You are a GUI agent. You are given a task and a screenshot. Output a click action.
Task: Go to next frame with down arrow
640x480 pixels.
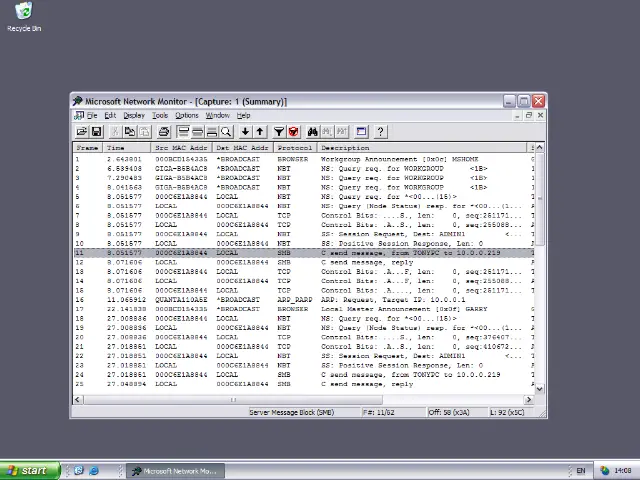[x=245, y=131]
